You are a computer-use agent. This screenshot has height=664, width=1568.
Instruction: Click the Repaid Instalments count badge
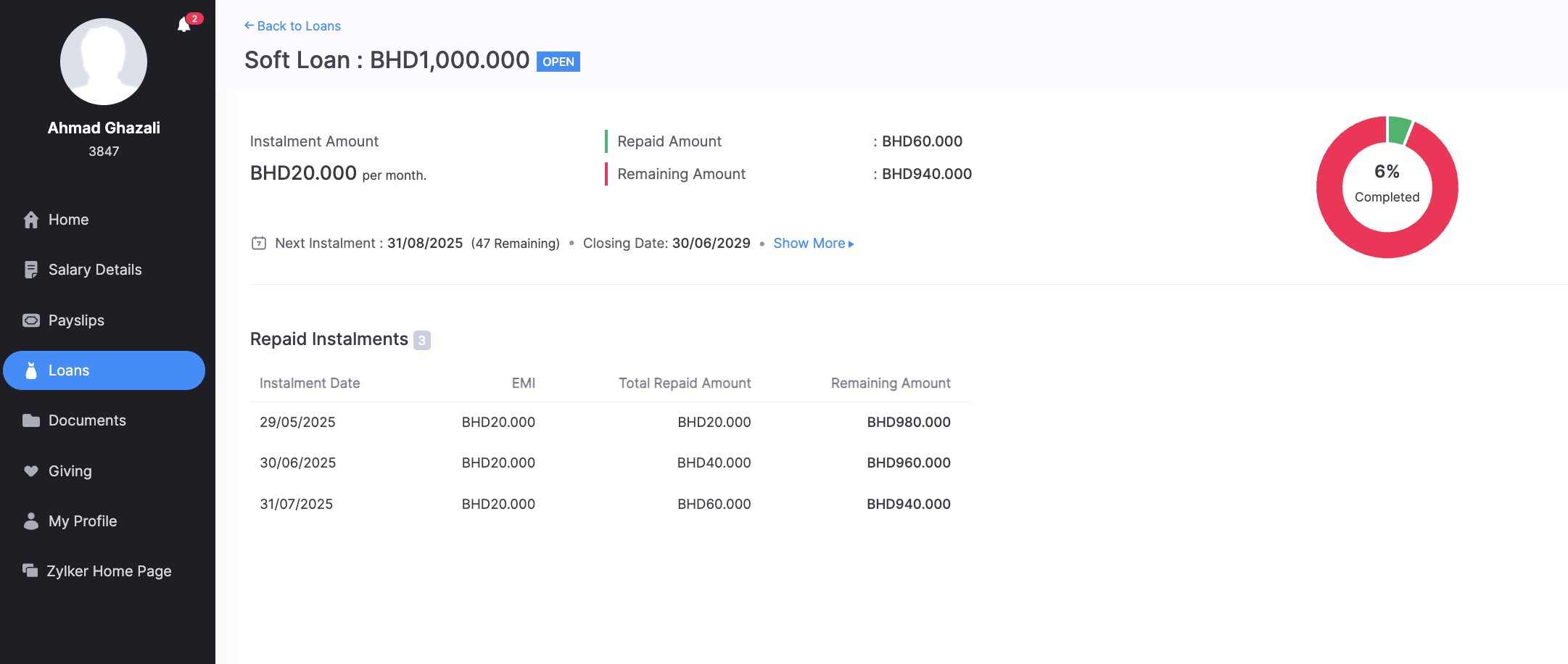point(422,340)
